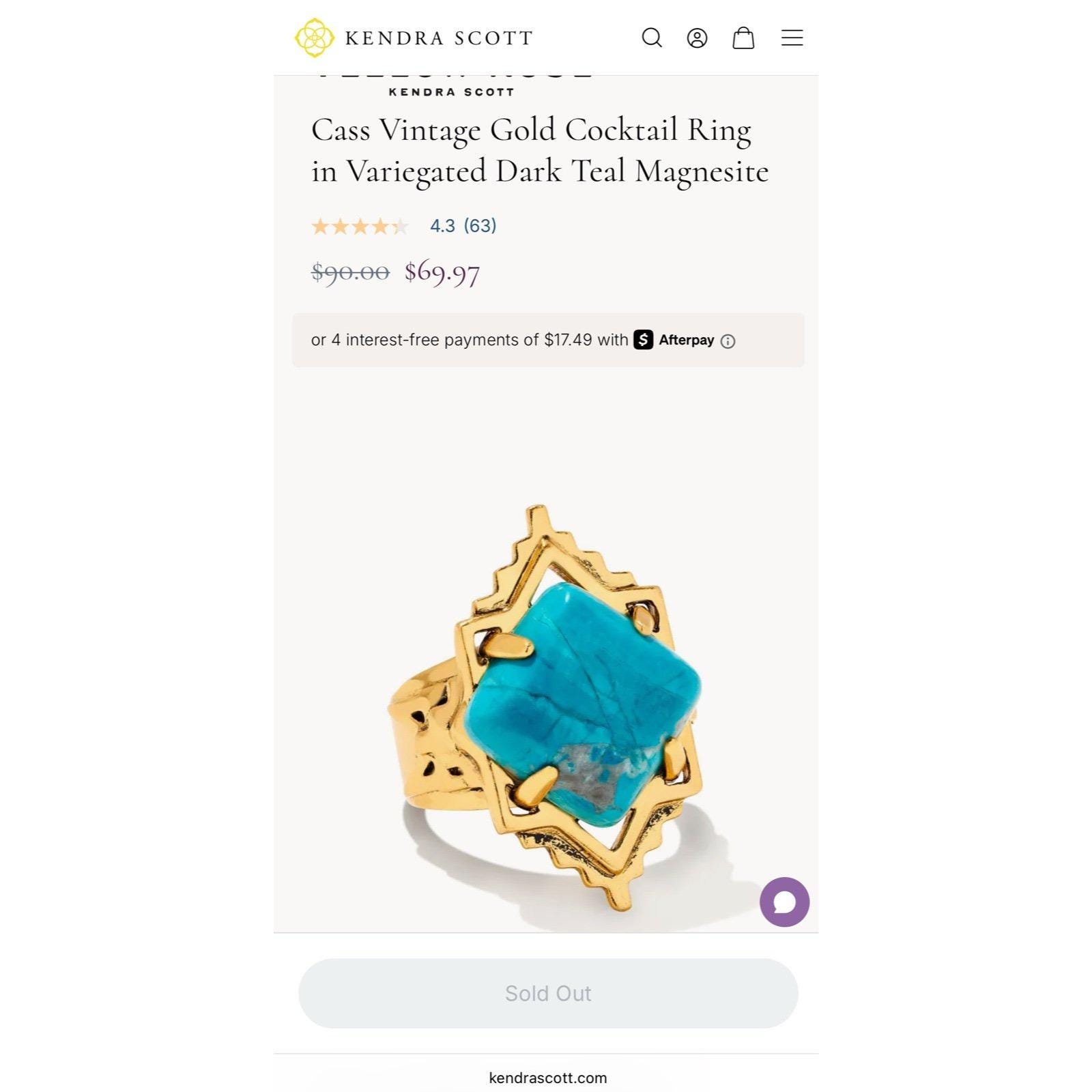1092x1092 pixels.
Task: View the shopping bag
Action: (743, 38)
